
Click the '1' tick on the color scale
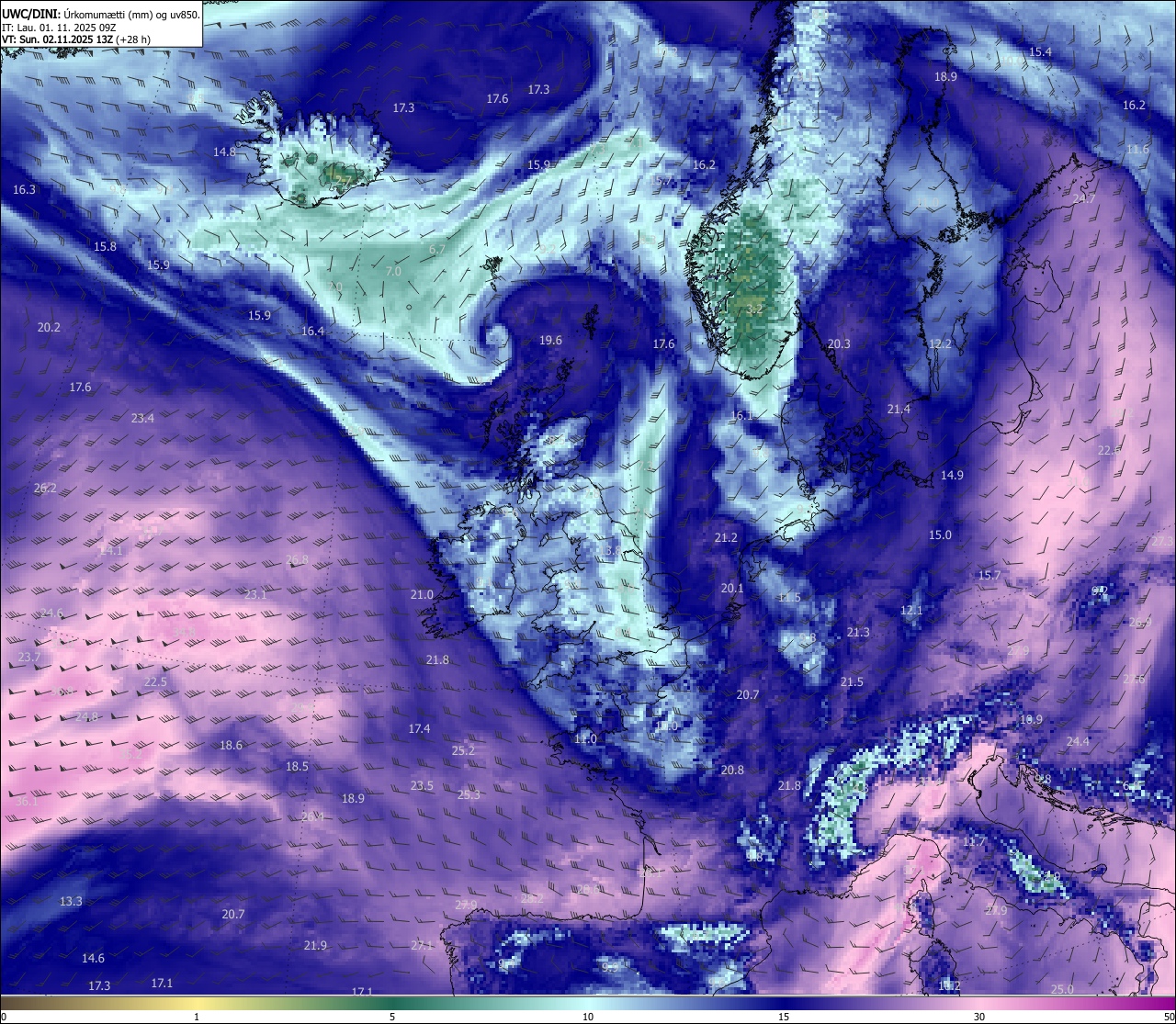[197, 1018]
